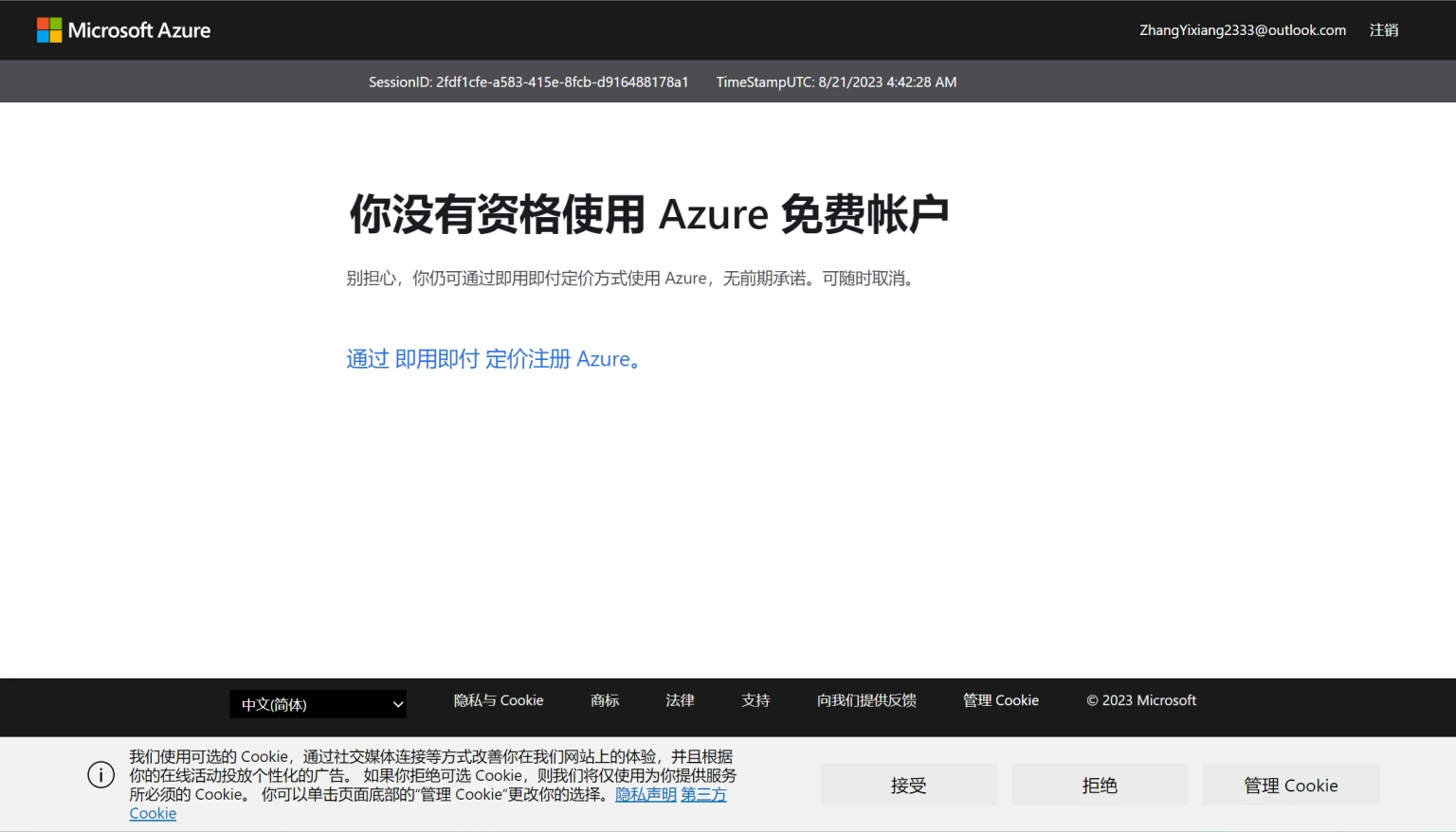Image resolution: width=1456 pixels, height=832 pixels.
Task: Open the 商标 footer link
Action: click(605, 700)
